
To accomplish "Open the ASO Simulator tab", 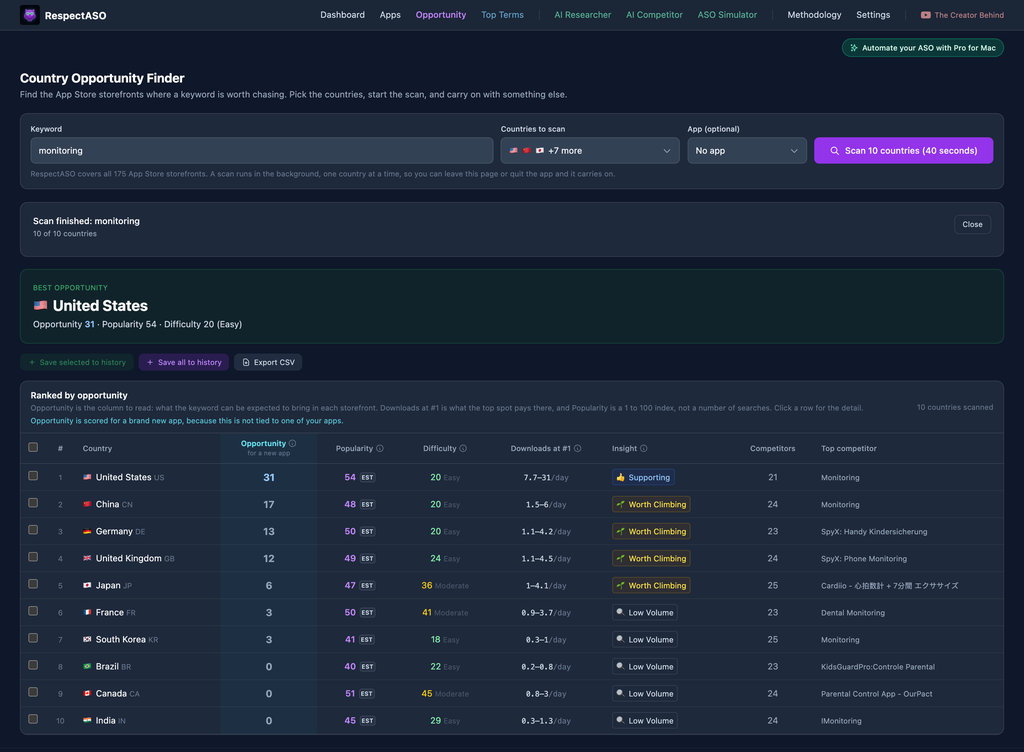I will (x=727, y=15).
